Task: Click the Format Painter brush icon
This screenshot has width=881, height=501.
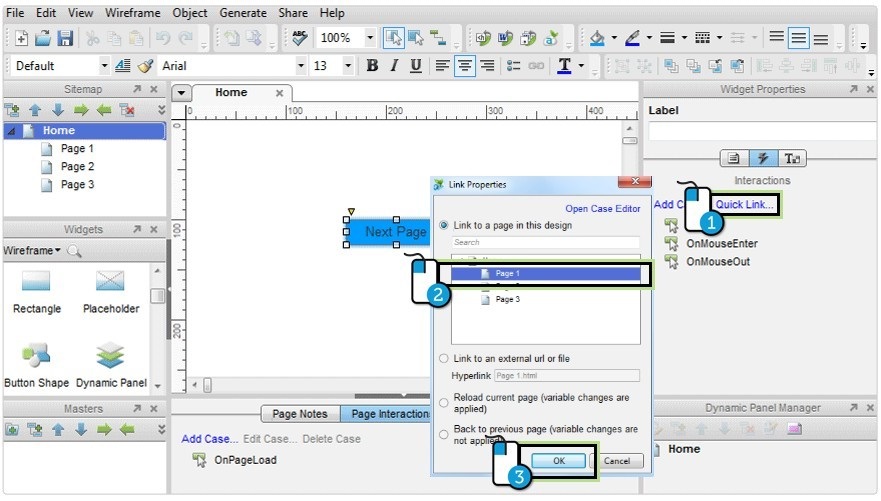Action: pyautogui.click(x=145, y=66)
